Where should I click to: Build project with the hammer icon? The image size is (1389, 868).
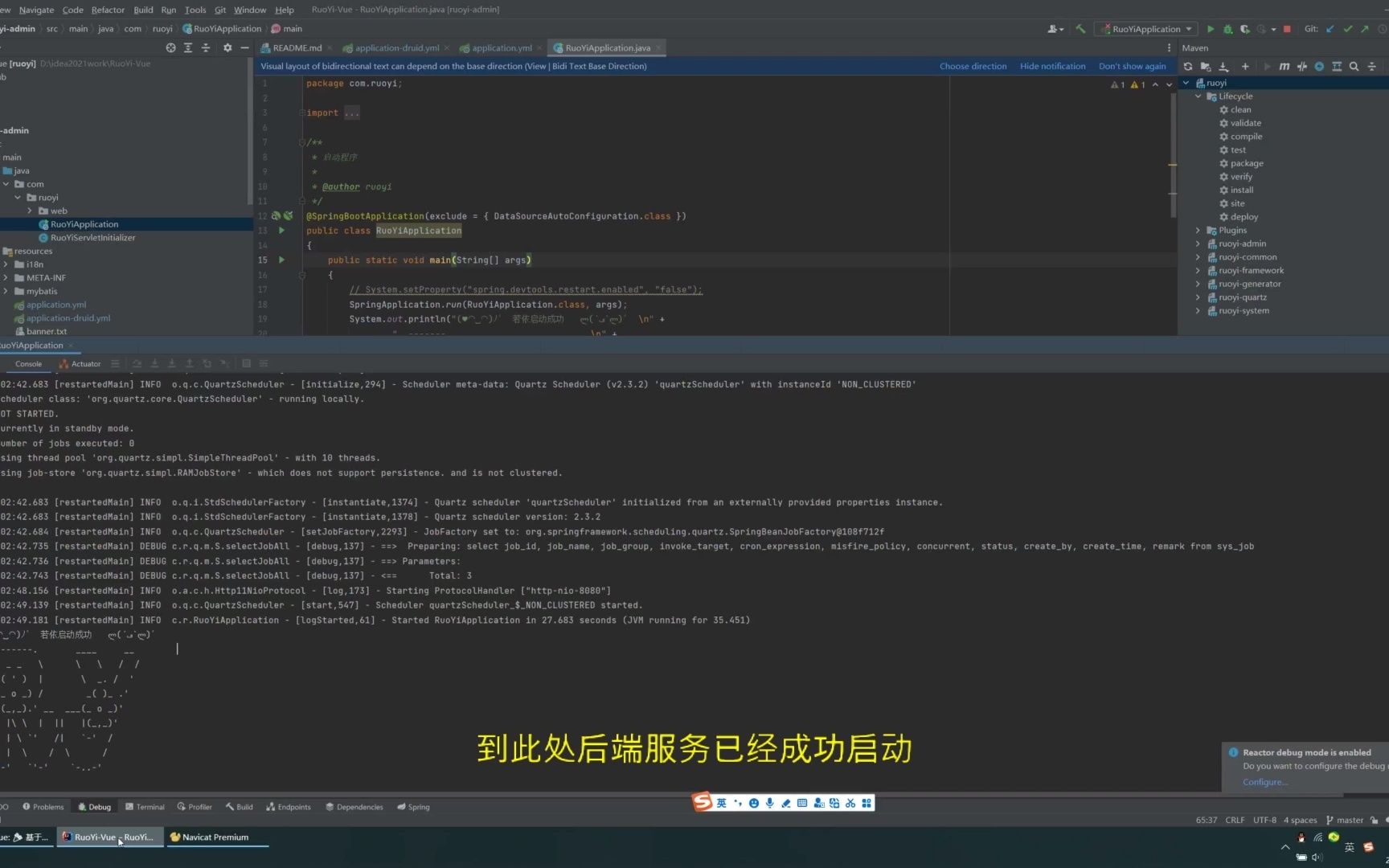click(x=1080, y=29)
